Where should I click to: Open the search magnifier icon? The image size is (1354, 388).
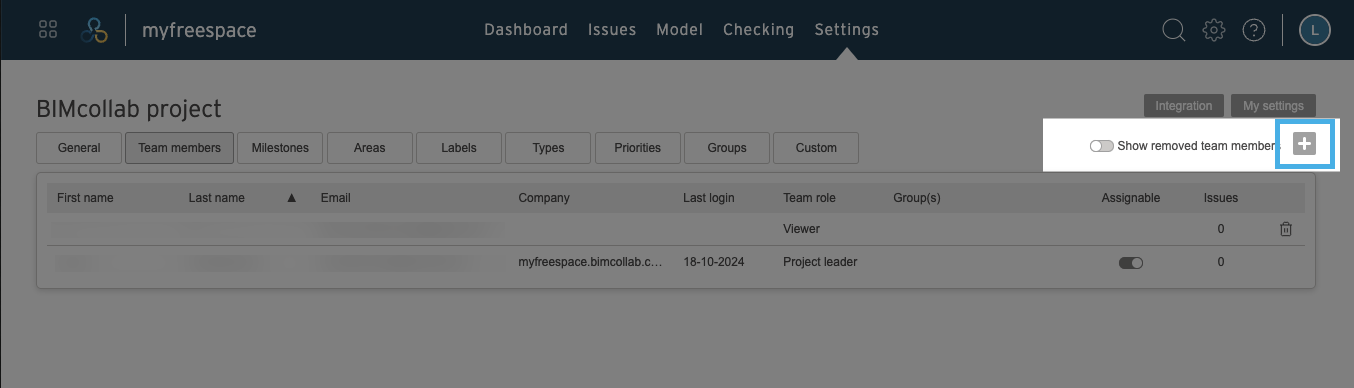coord(1173,30)
